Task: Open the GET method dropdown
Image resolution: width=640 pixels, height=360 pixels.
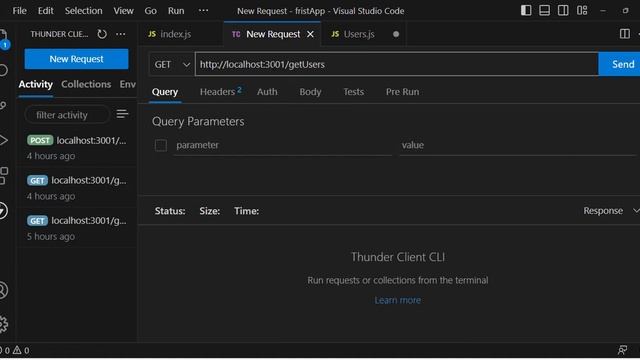Action: (x=171, y=64)
